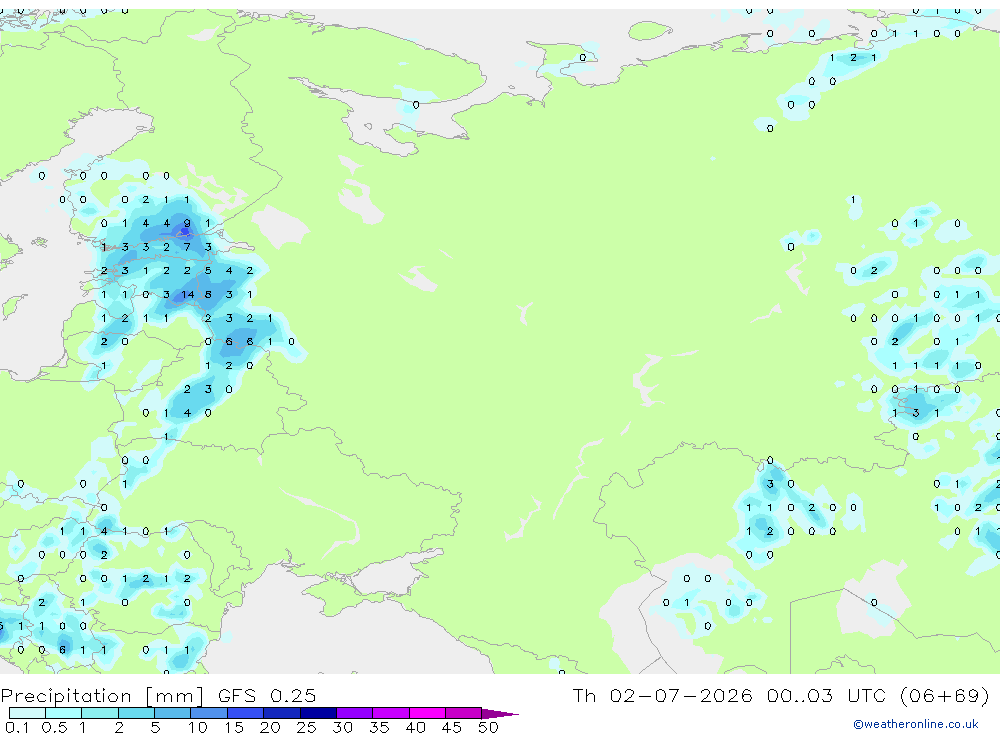1000x733 pixels.
Task: Click the 20–25 mm legend color swatch
Action: (282, 713)
